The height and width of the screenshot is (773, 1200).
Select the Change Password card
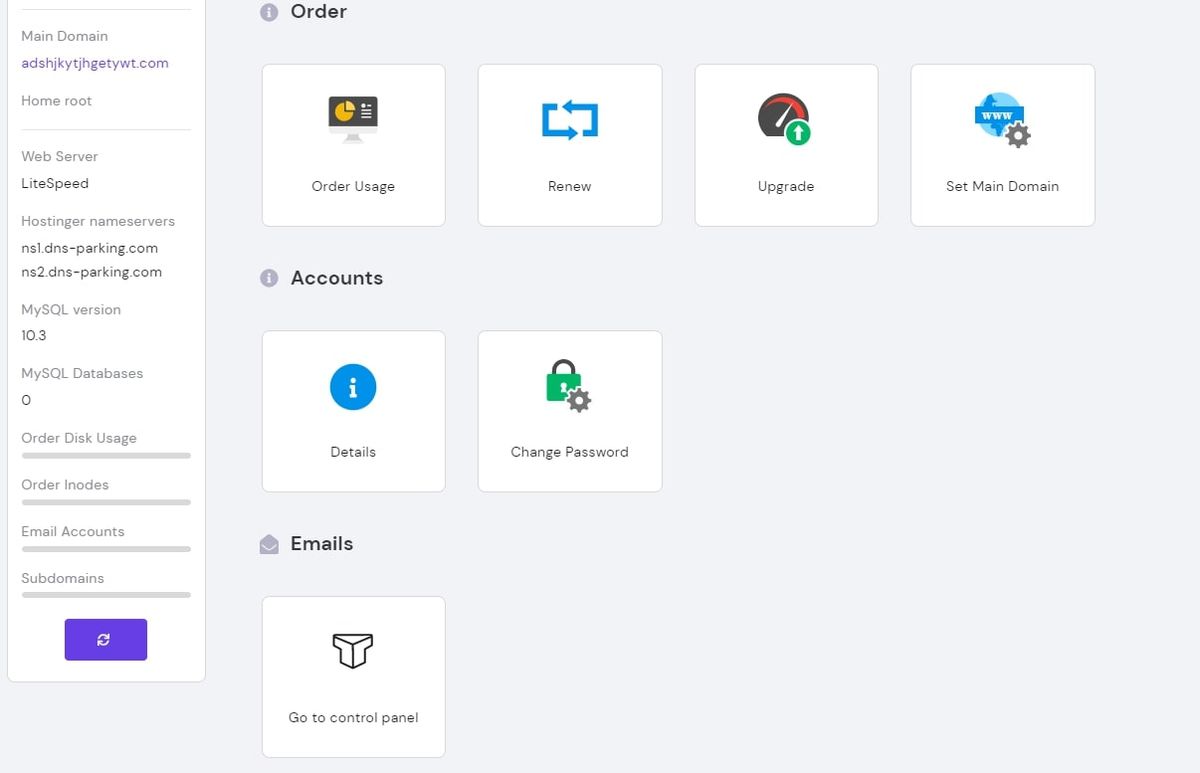click(569, 410)
